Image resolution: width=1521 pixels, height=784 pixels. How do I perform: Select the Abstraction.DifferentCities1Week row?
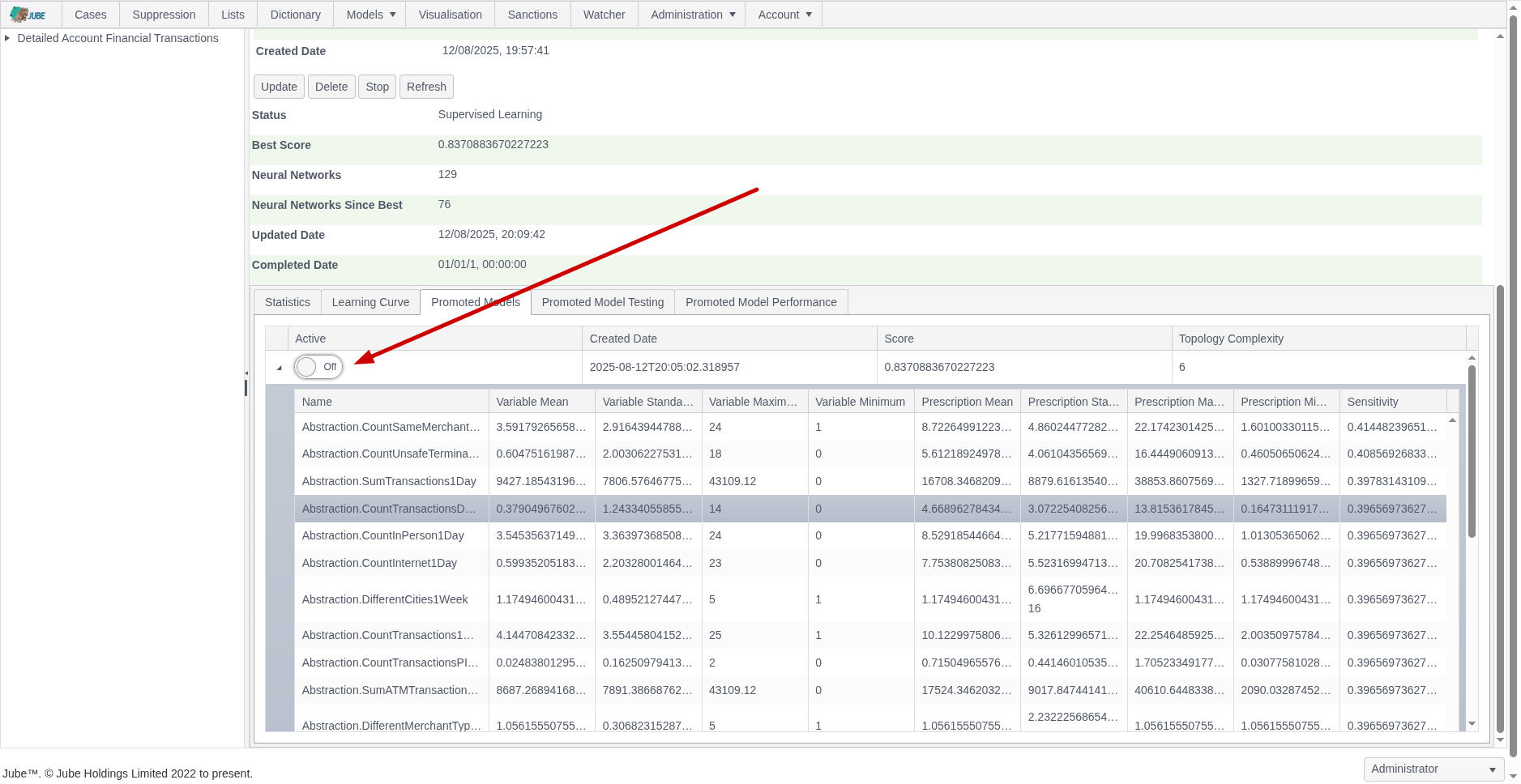(x=870, y=599)
